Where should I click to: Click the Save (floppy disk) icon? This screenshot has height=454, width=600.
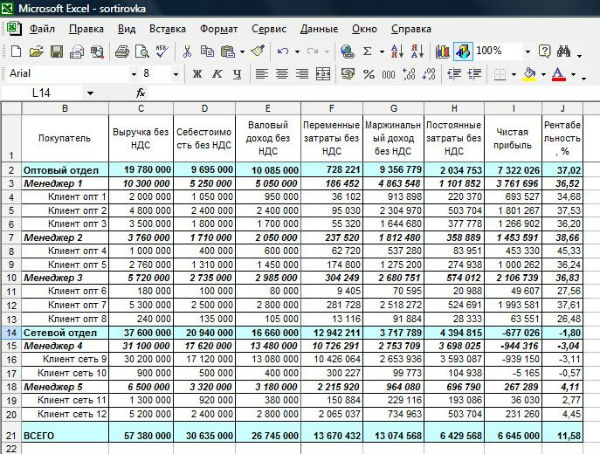pyautogui.click(x=57, y=51)
